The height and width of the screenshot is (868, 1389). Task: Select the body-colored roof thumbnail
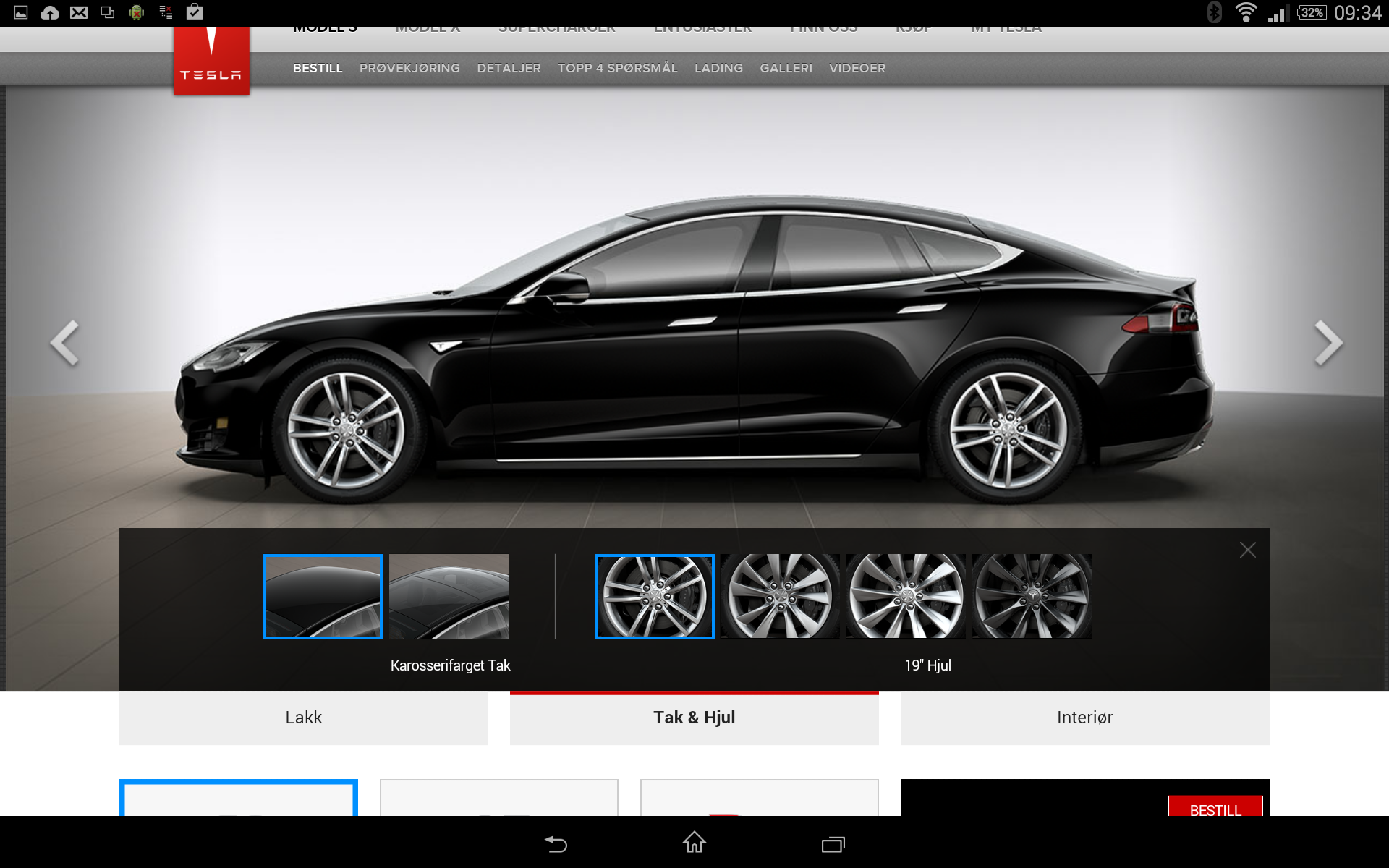(323, 597)
